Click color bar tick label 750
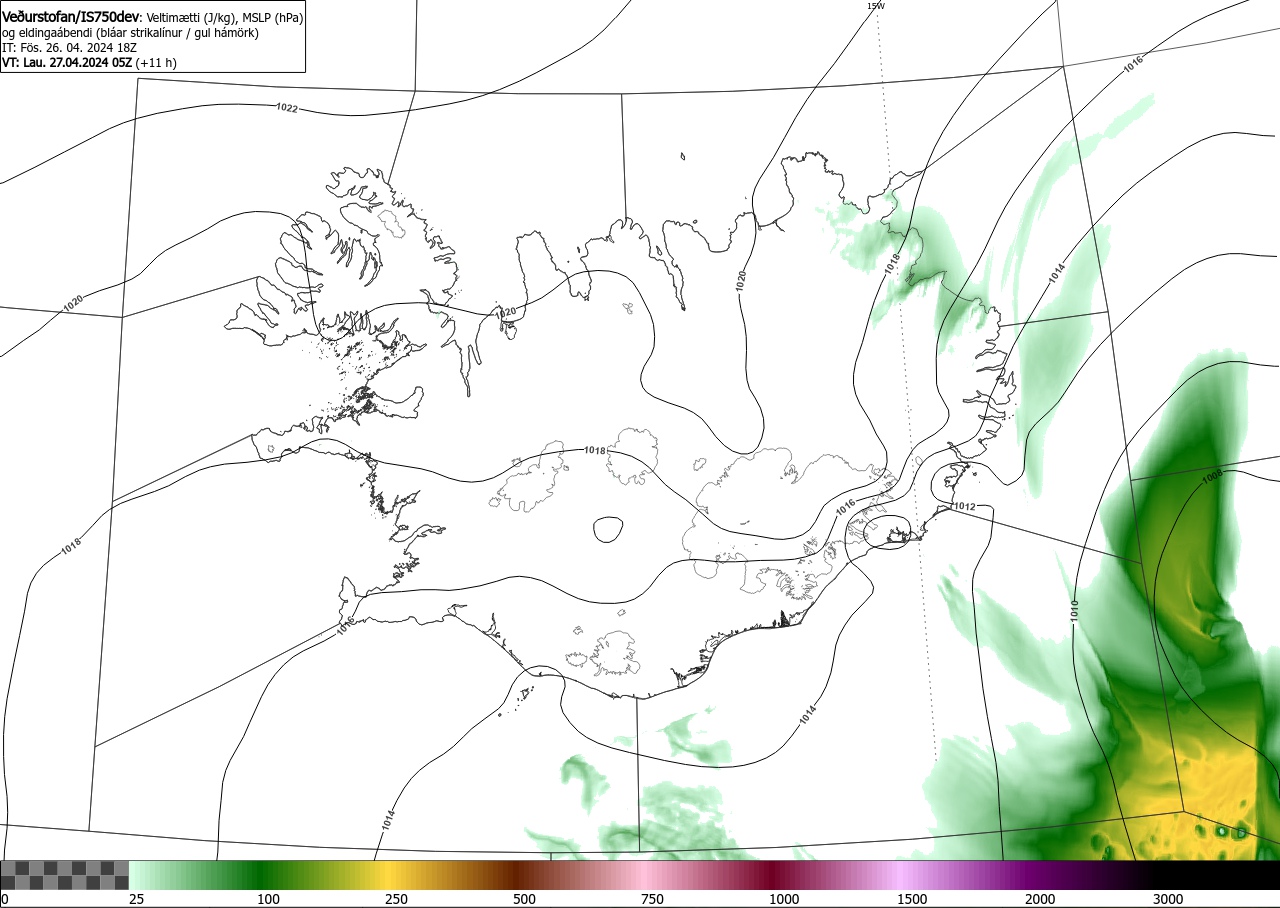This screenshot has height=908, width=1280. coord(652,899)
